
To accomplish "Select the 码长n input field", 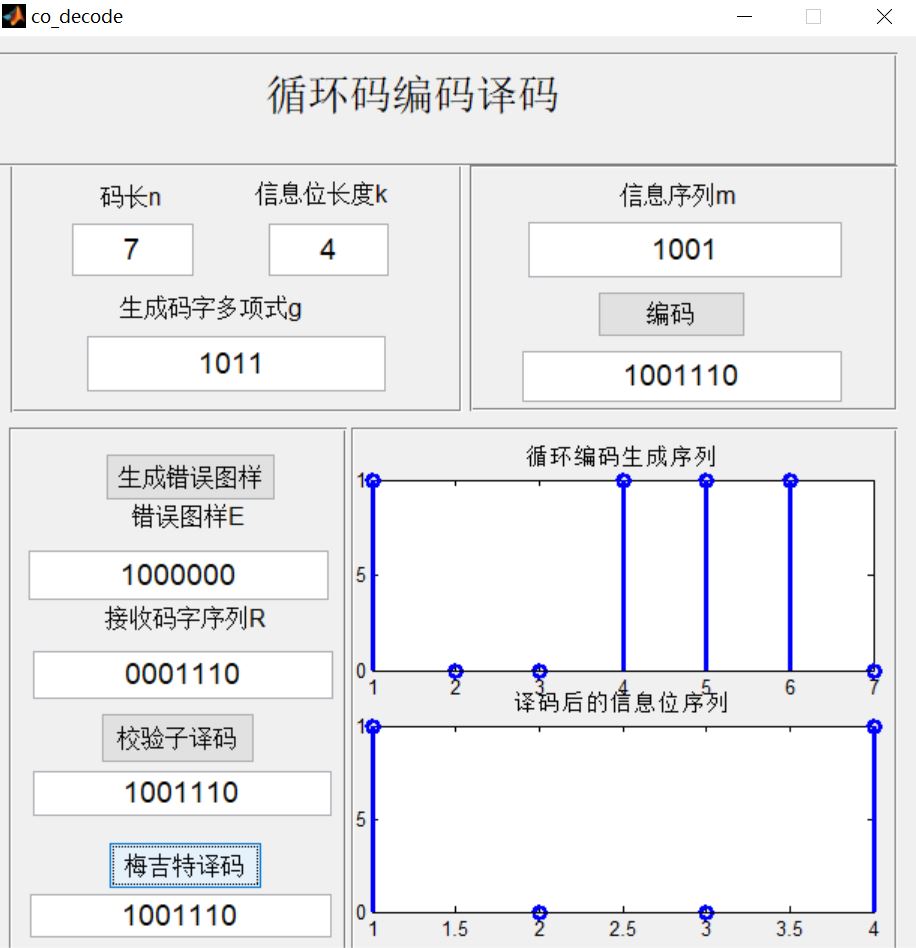I will pos(131,250).
